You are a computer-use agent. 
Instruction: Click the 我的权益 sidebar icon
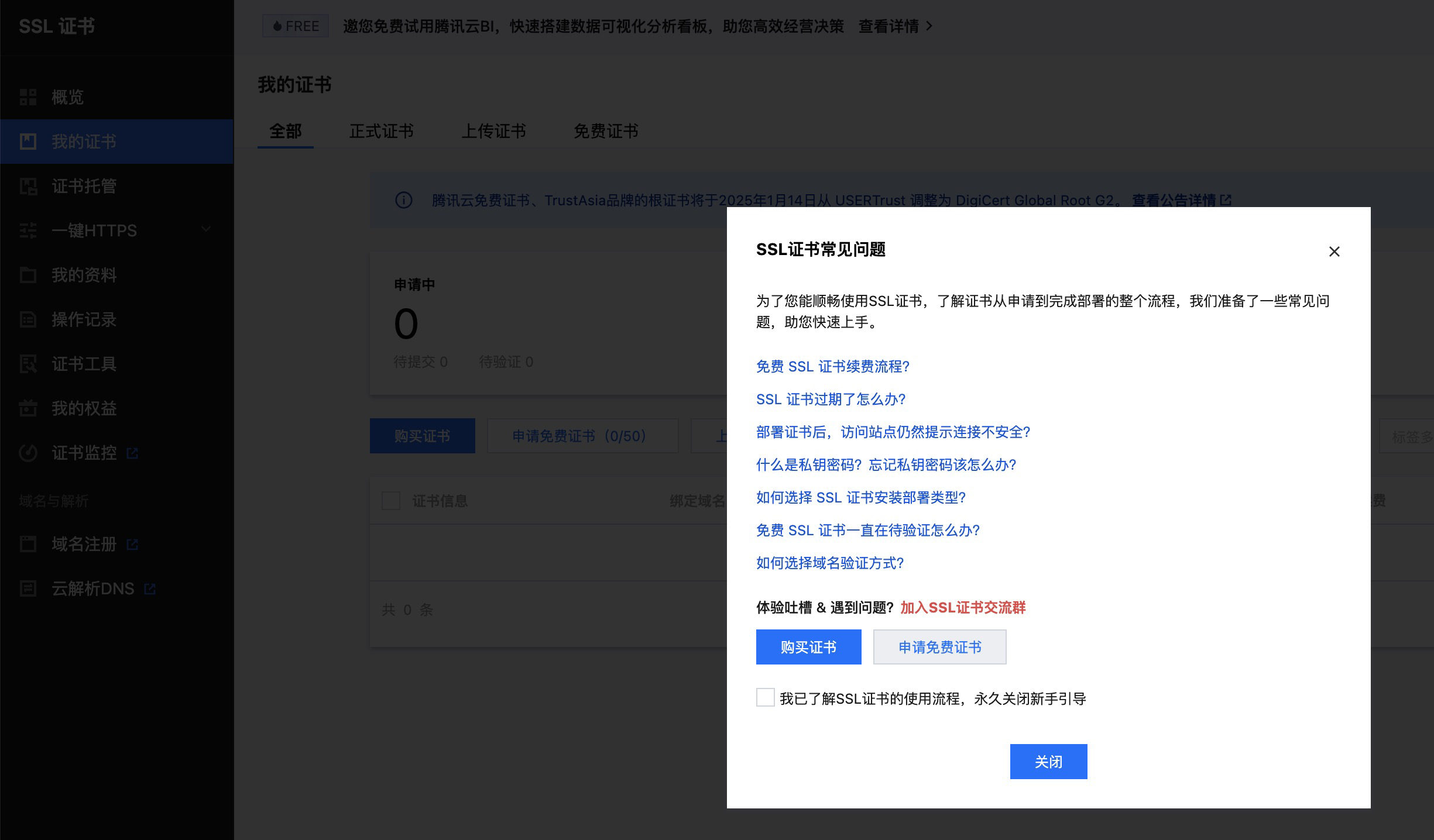28,408
